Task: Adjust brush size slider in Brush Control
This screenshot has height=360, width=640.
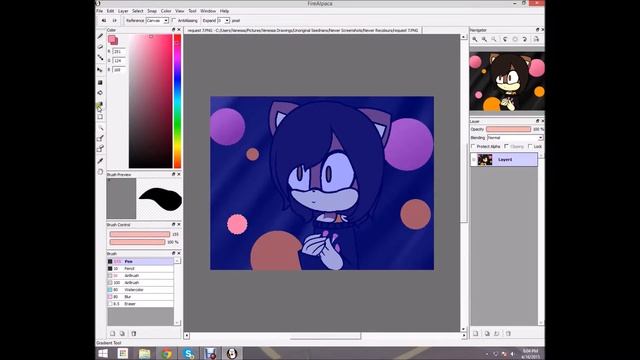Action: coord(140,234)
